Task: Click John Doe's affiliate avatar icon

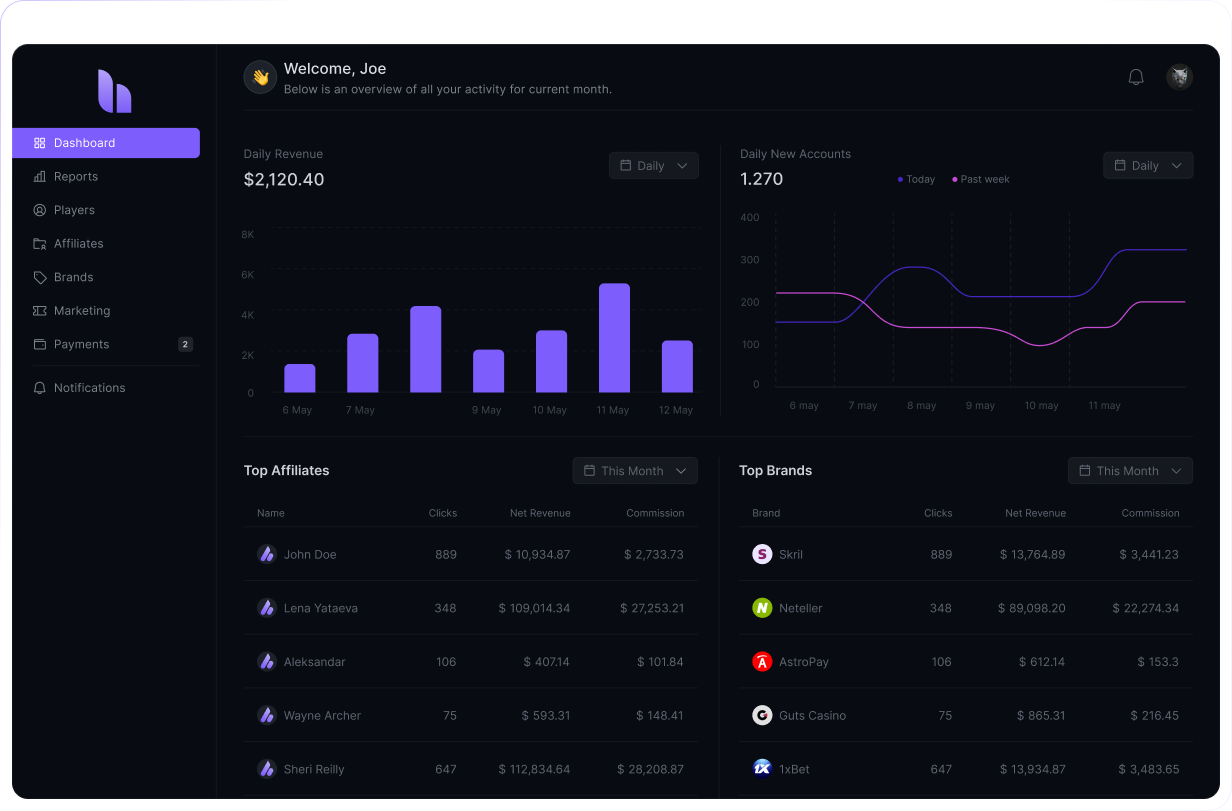Action: coord(266,554)
